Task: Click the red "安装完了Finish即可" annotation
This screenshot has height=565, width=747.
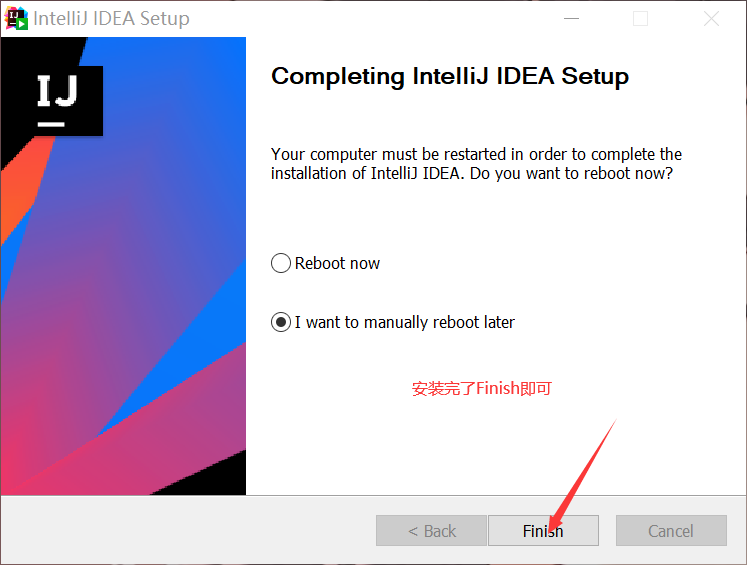Action: pyautogui.click(x=481, y=389)
